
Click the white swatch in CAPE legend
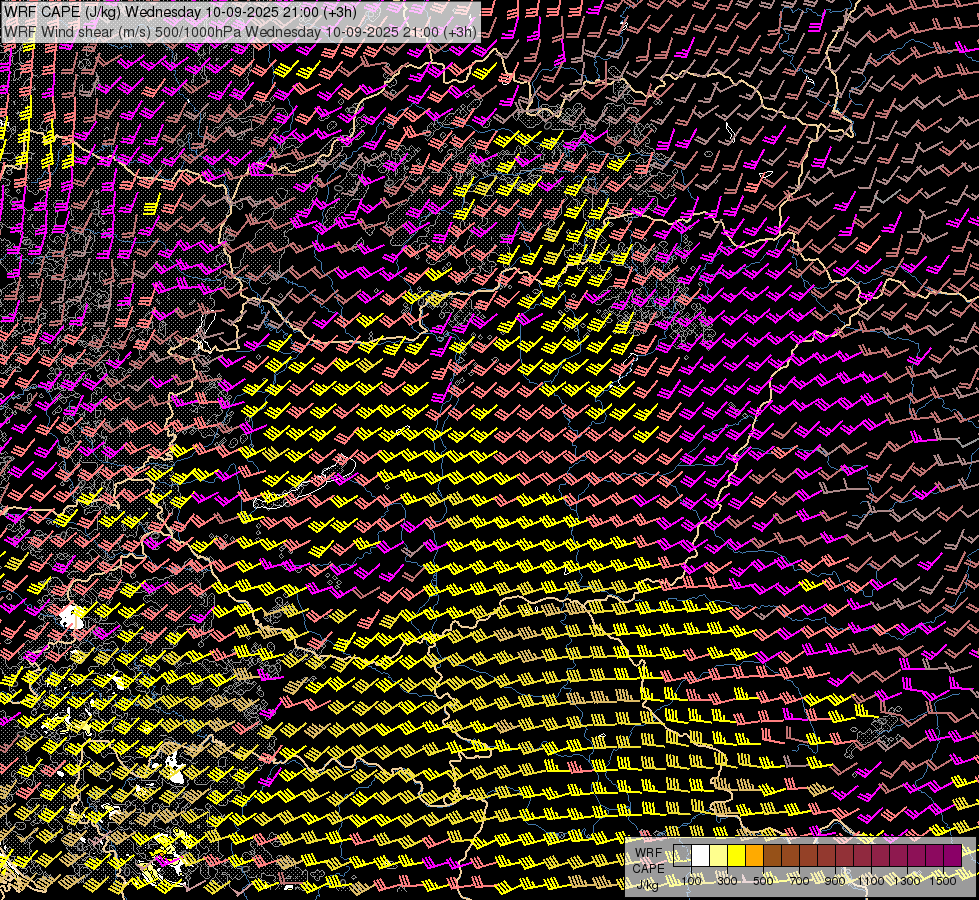(701, 856)
